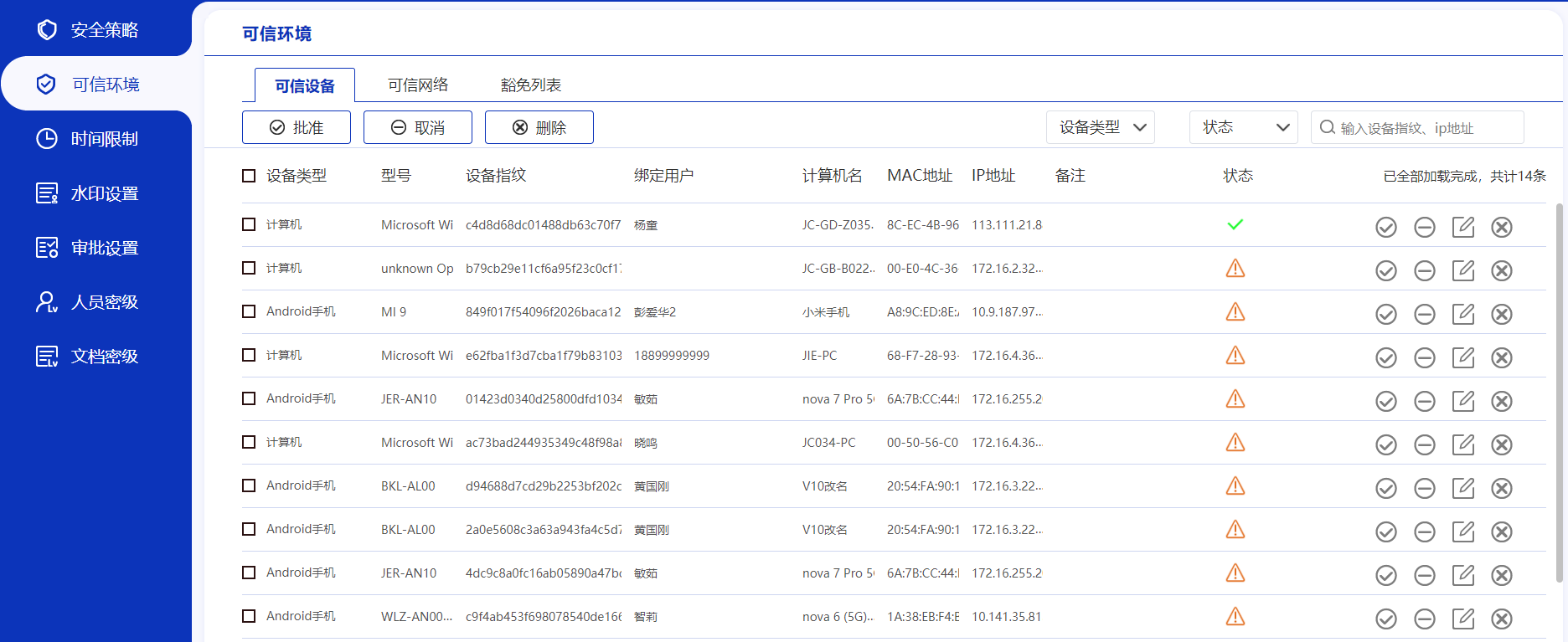The height and width of the screenshot is (642, 1568).
Task: Approve the JC-GD-Z035 device via checkmark icon
Action: (1386, 227)
